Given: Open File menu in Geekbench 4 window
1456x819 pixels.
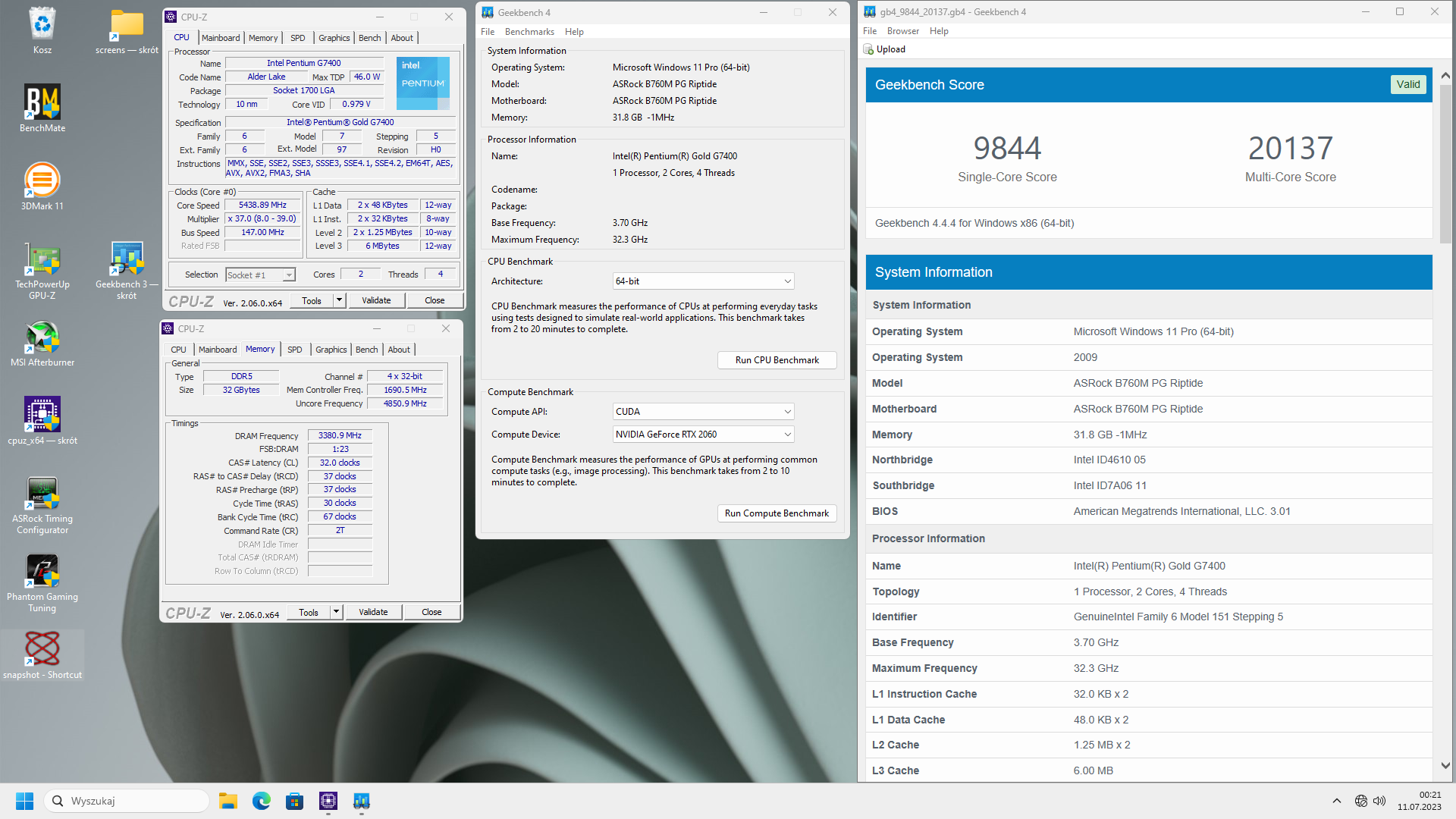Looking at the screenshot, I should coord(488,32).
